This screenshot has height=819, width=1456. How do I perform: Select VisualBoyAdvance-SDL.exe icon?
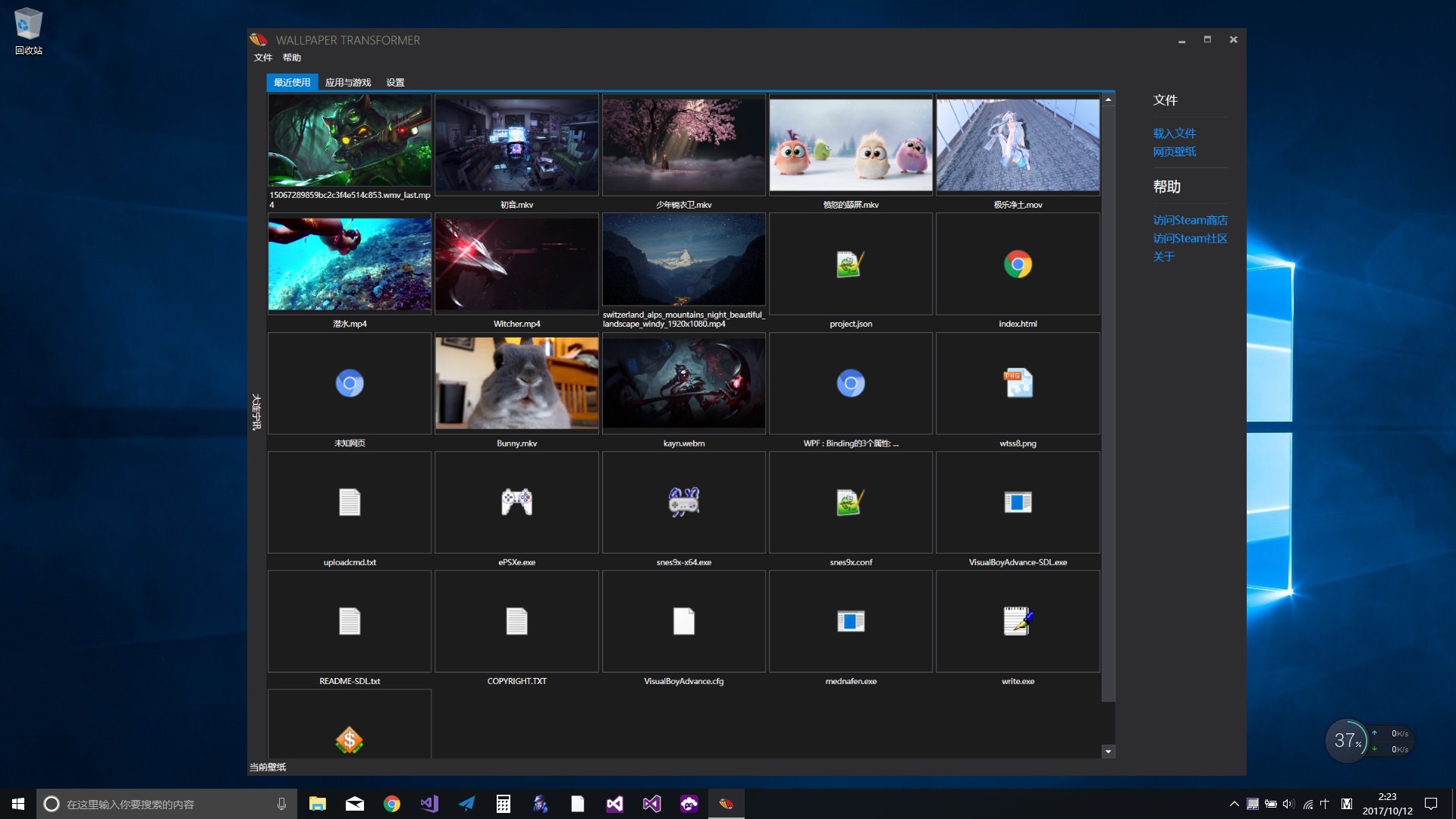click(1016, 502)
